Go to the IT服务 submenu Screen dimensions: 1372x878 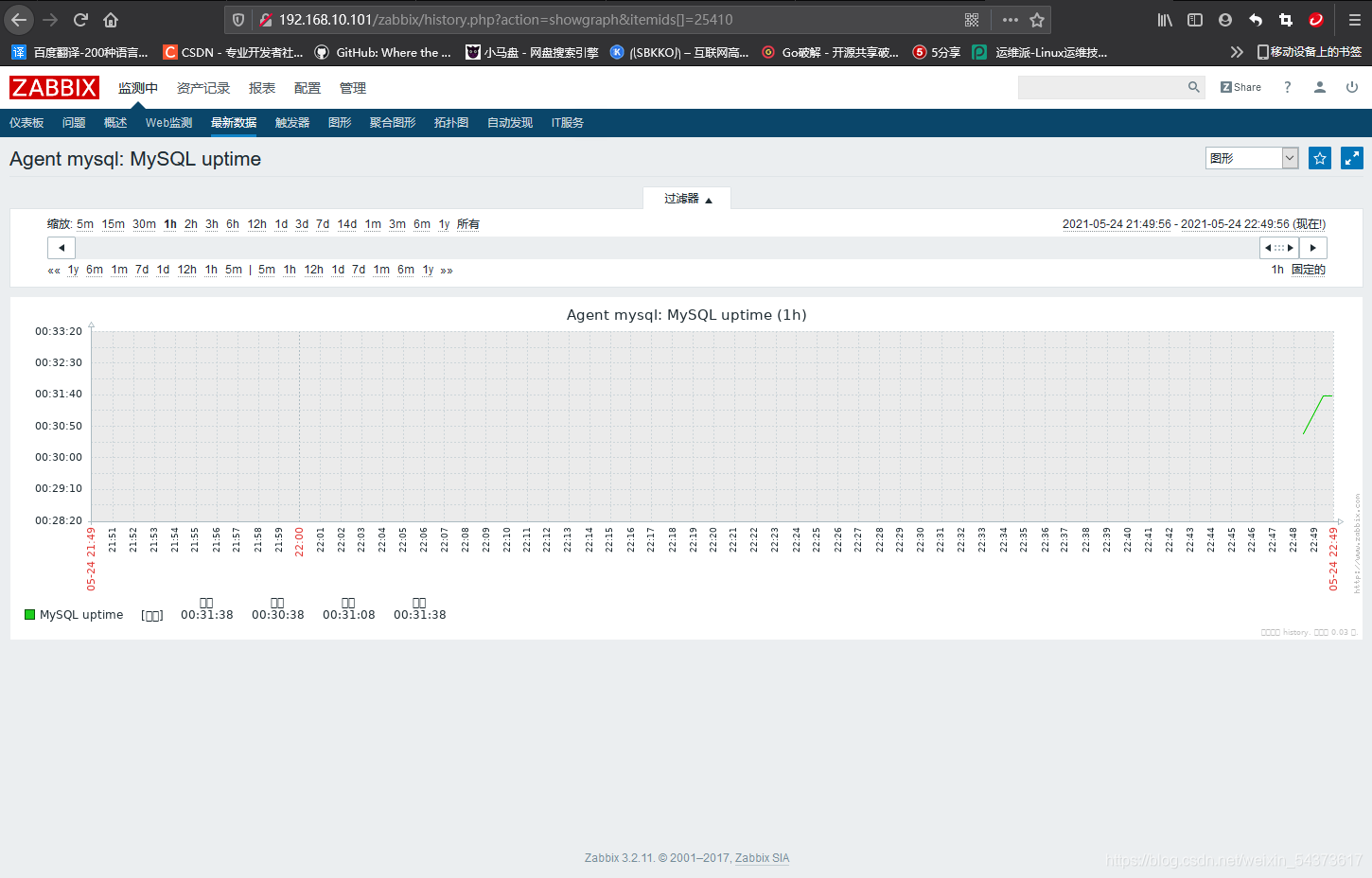[x=568, y=123]
